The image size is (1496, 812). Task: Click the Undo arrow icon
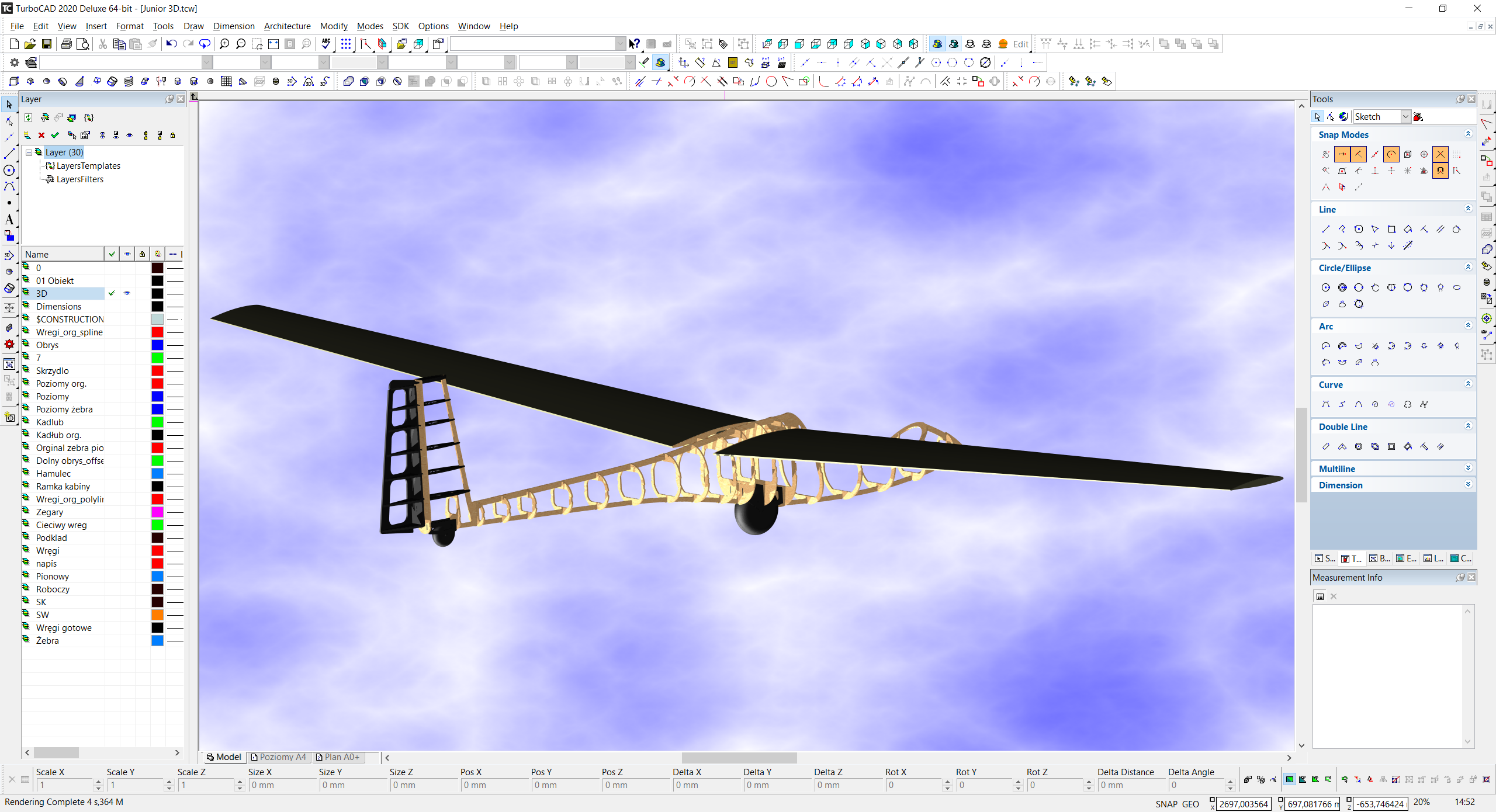click(x=171, y=44)
